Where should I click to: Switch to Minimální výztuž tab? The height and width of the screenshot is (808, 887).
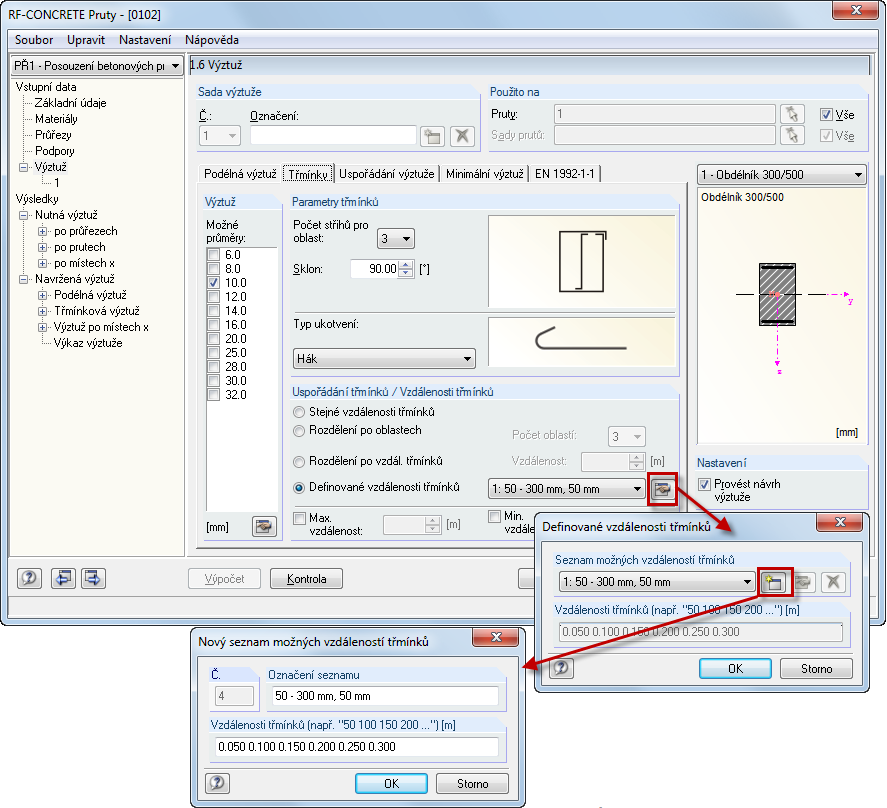(x=485, y=174)
